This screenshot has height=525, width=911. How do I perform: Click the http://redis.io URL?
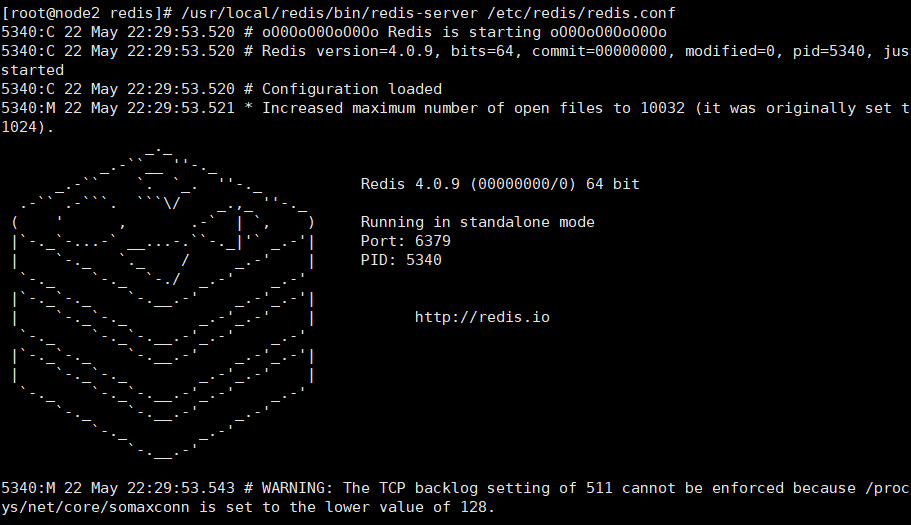click(x=482, y=317)
